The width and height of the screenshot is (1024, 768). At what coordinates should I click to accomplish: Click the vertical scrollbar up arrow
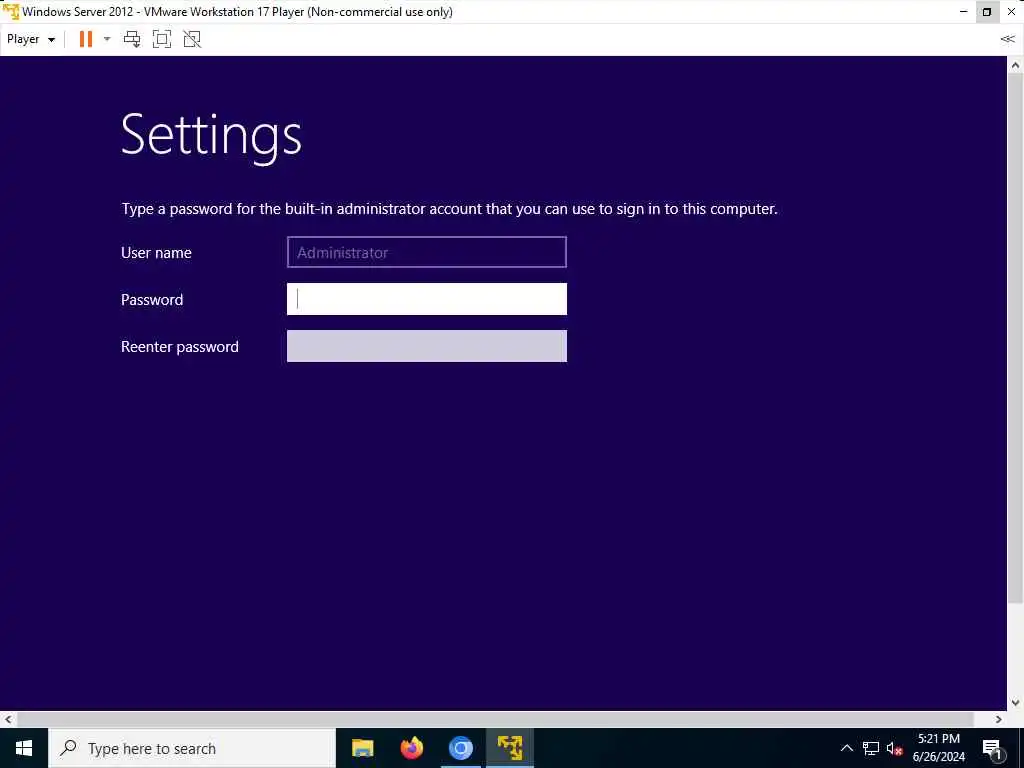click(x=1015, y=65)
